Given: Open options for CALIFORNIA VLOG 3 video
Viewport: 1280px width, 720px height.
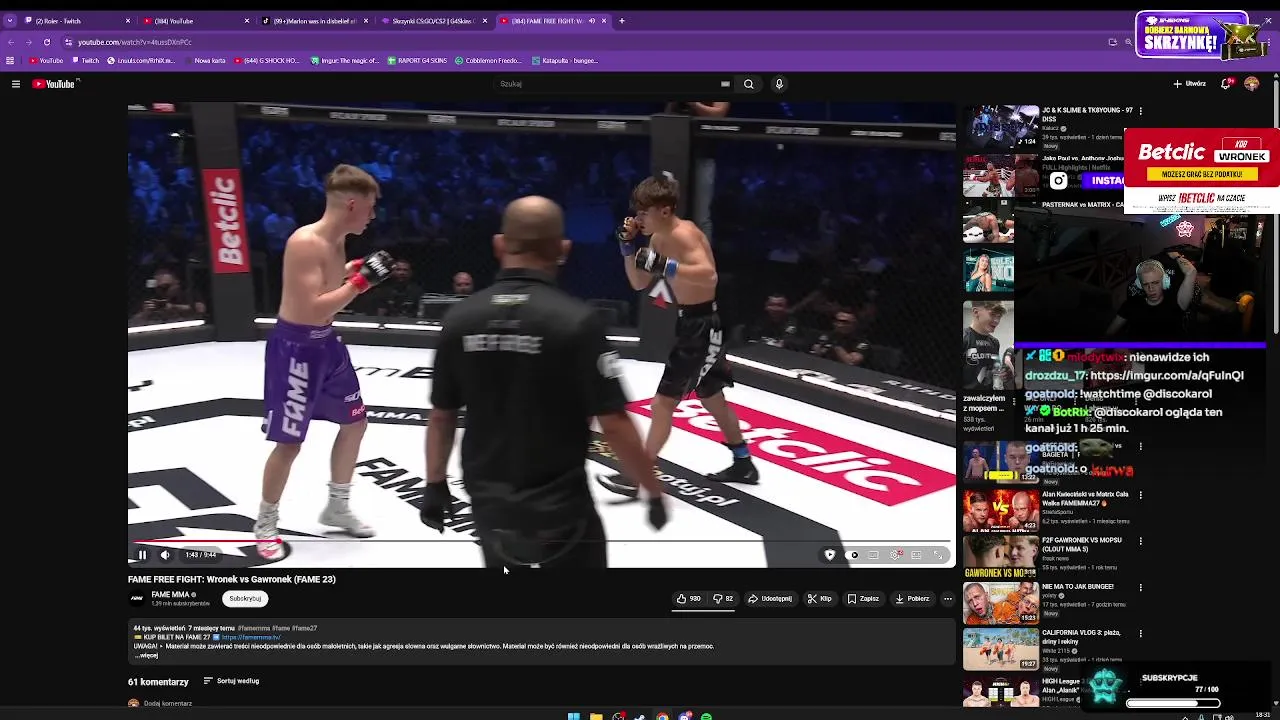Looking at the screenshot, I should tap(1141, 633).
